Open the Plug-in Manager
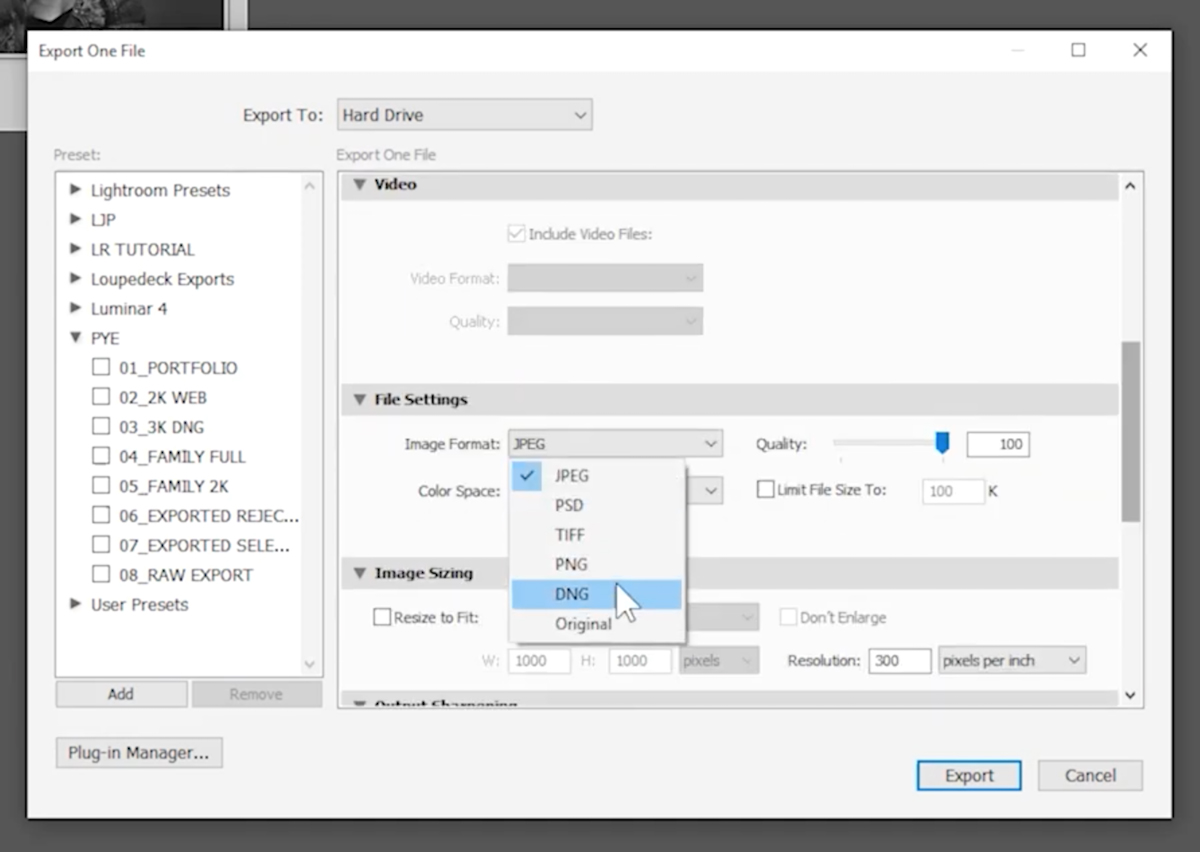The width and height of the screenshot is (1200, 852). pos(139,753)
